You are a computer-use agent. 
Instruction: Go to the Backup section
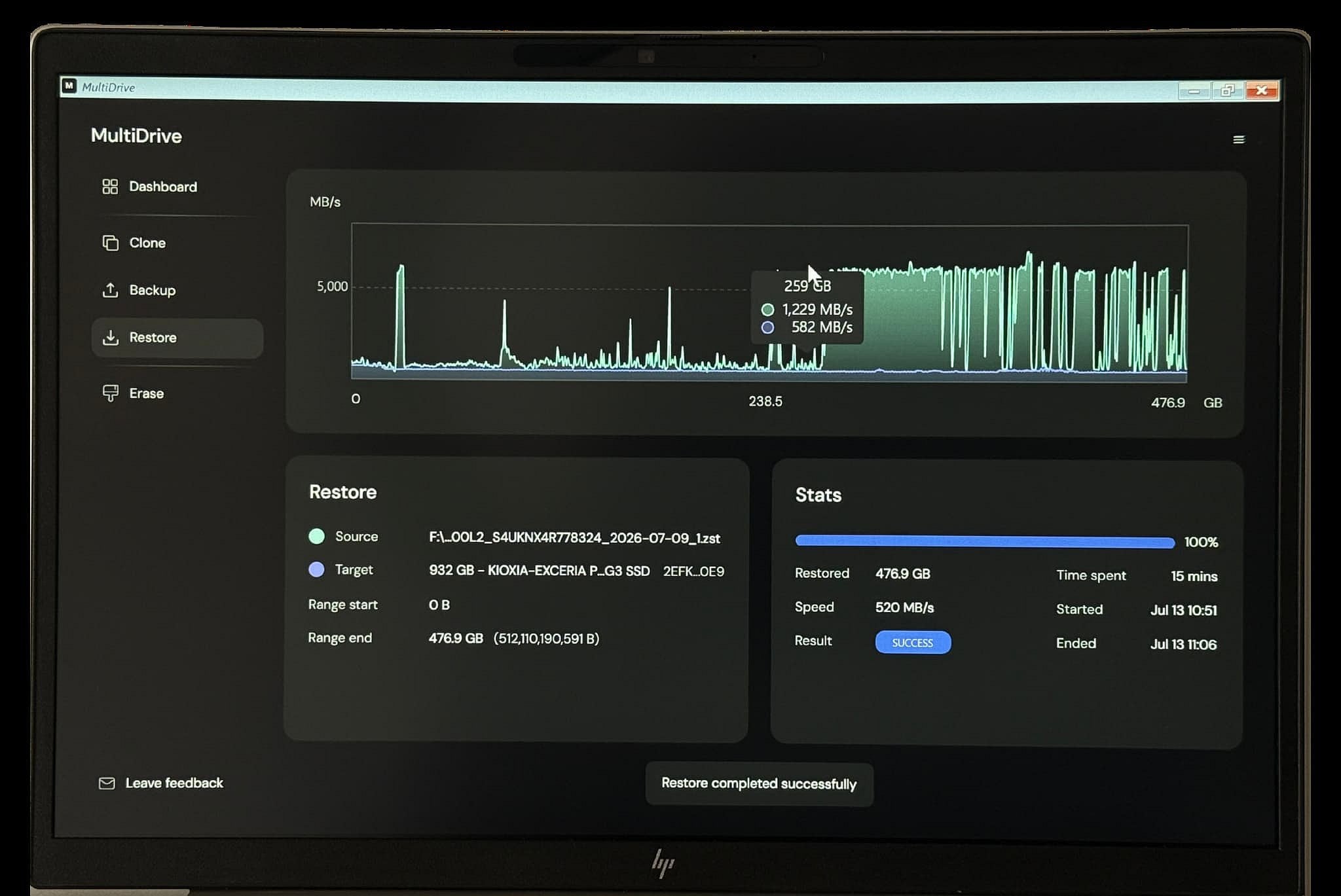[x=153, y=290]
